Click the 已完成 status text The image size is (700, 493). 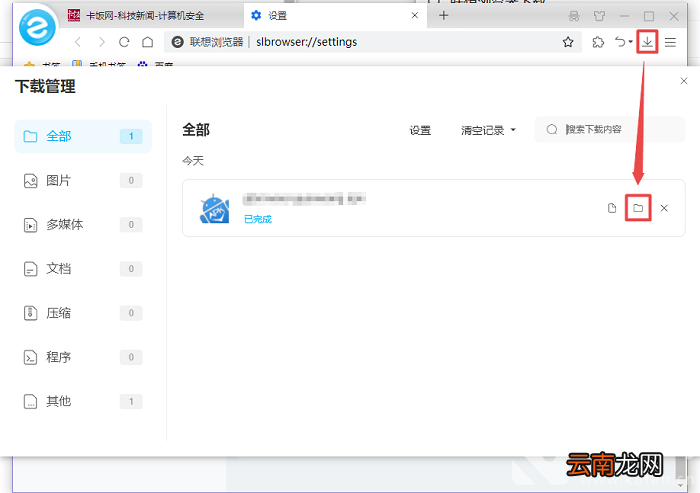point(258,219)
